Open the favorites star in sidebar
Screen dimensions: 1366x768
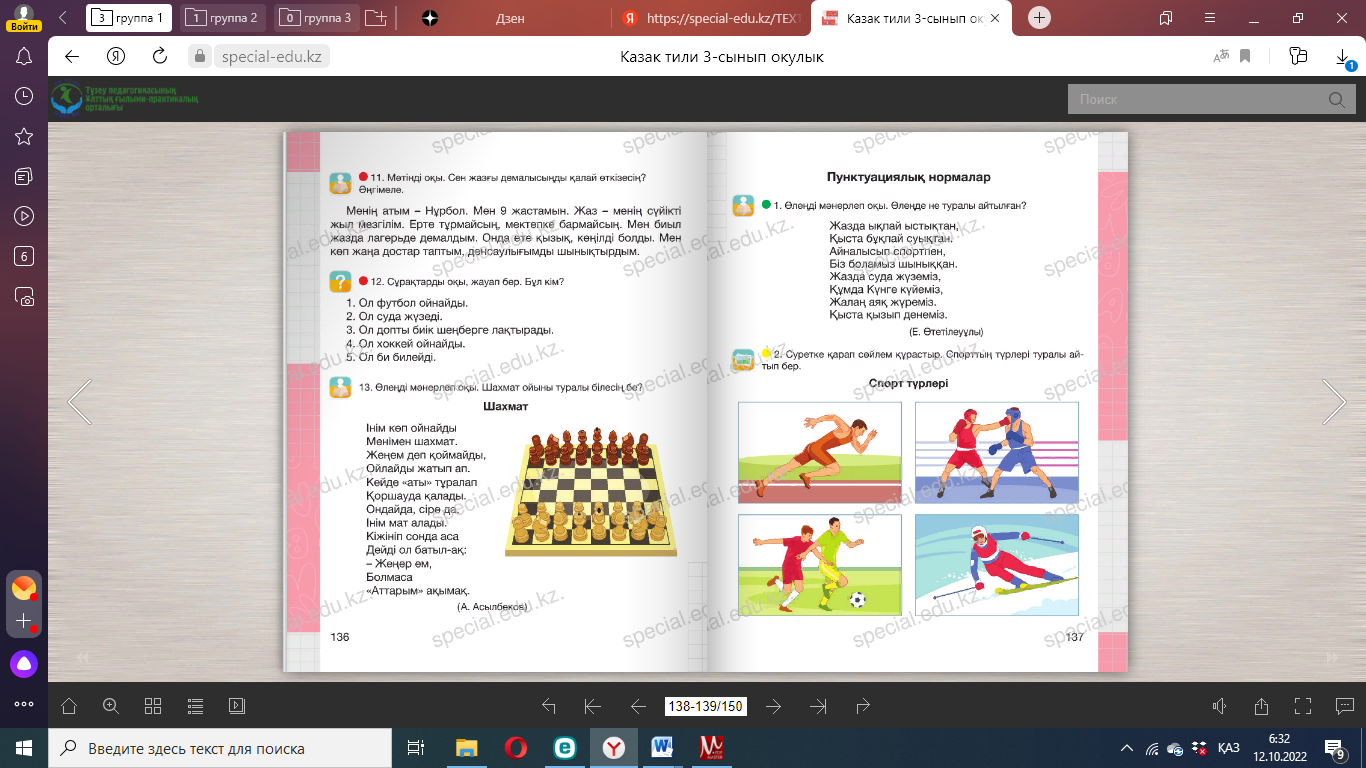25,136
